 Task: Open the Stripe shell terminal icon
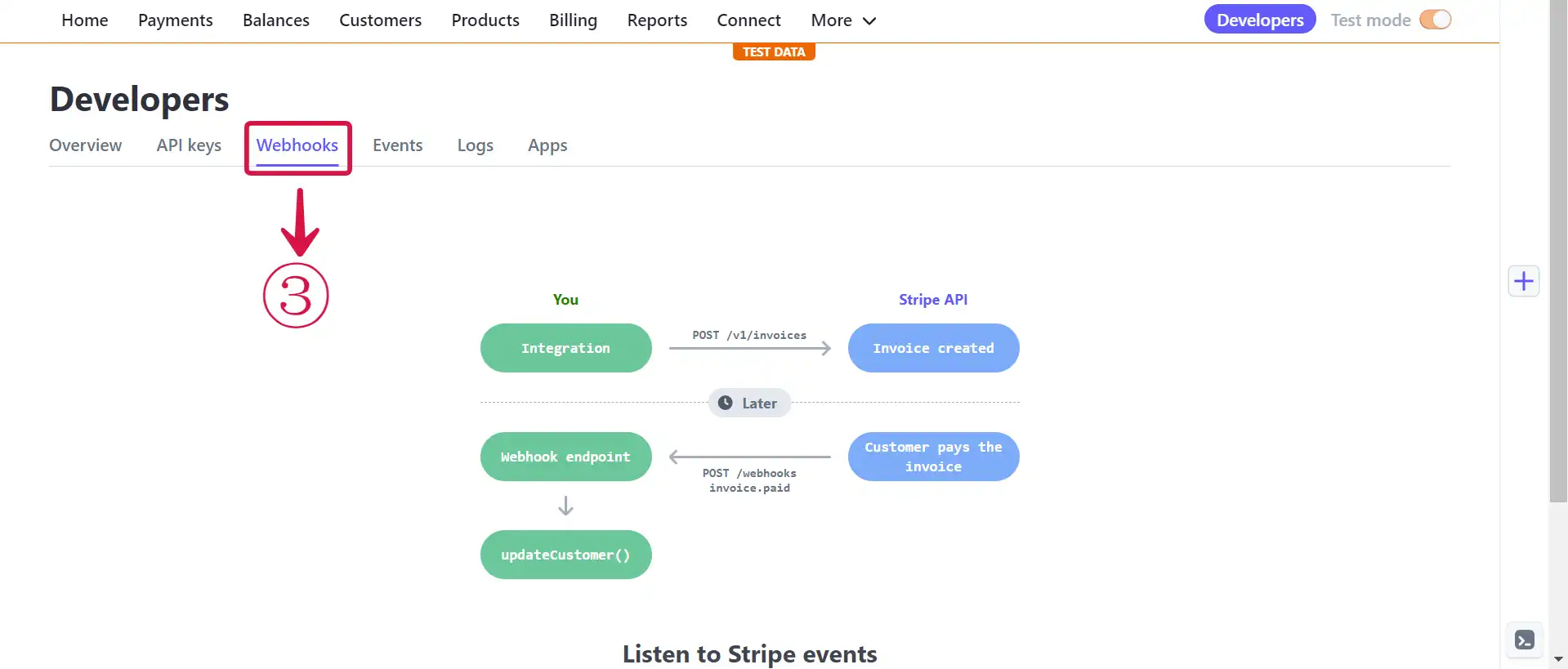pos(1524,640)
